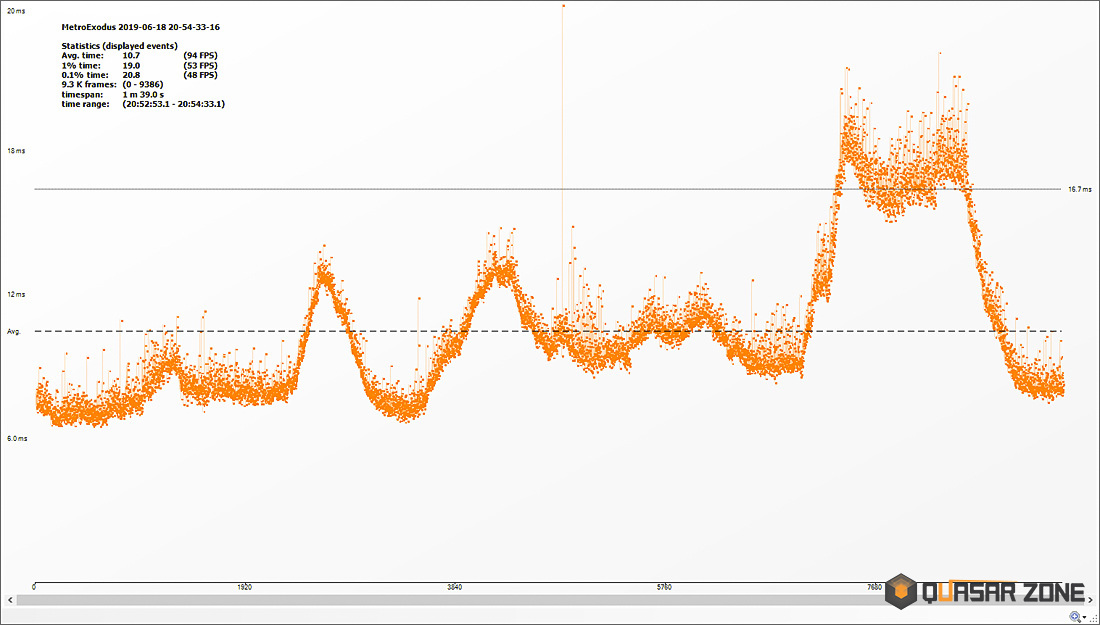Click the 'Avg. time:' label

click(83, 55)
